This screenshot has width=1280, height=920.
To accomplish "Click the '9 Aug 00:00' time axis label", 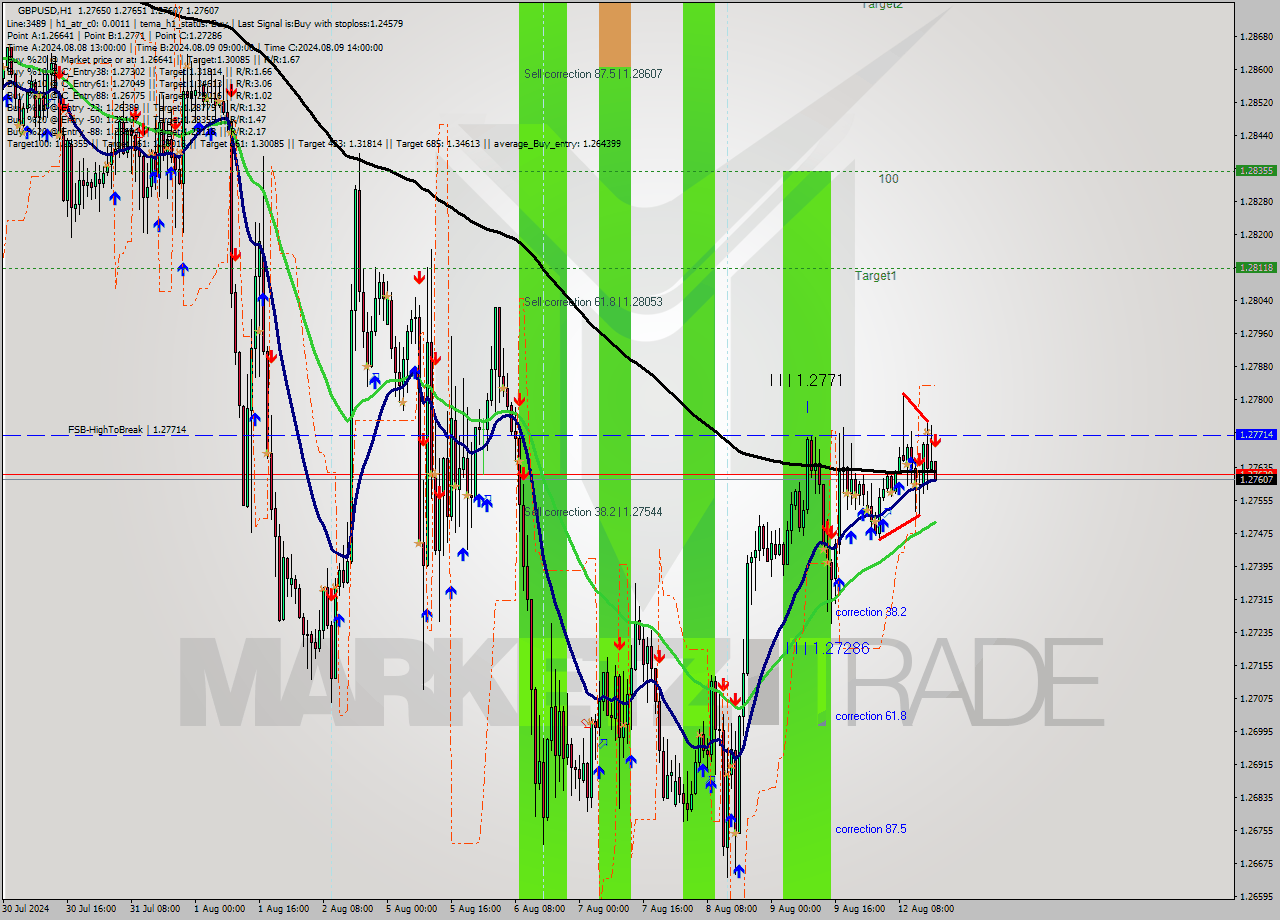I will (x=795, y=909).
